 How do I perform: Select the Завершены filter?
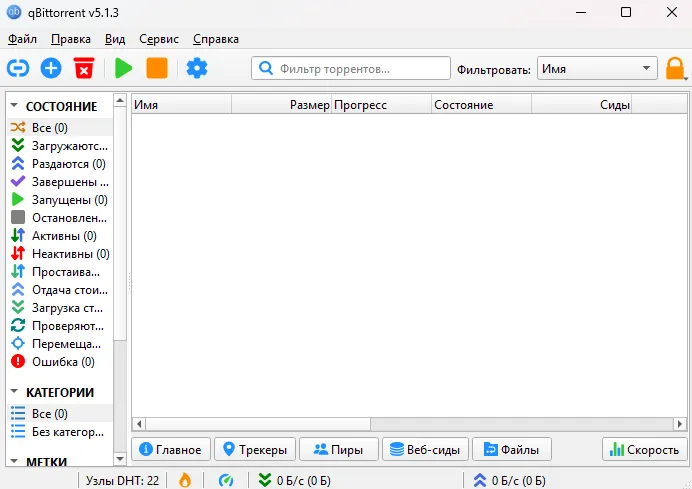pyautogui.click(x=60, y=182)
